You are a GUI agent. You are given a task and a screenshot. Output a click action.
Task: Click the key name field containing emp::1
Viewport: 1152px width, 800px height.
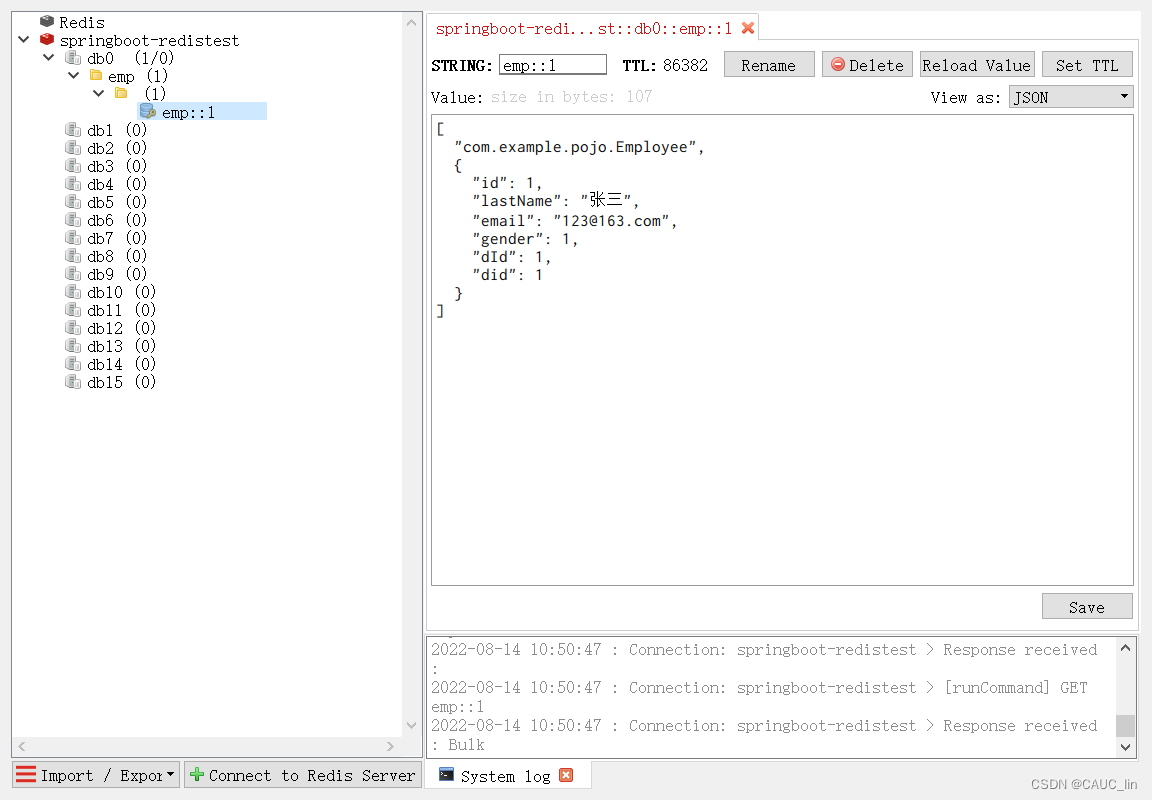[552, 65]
